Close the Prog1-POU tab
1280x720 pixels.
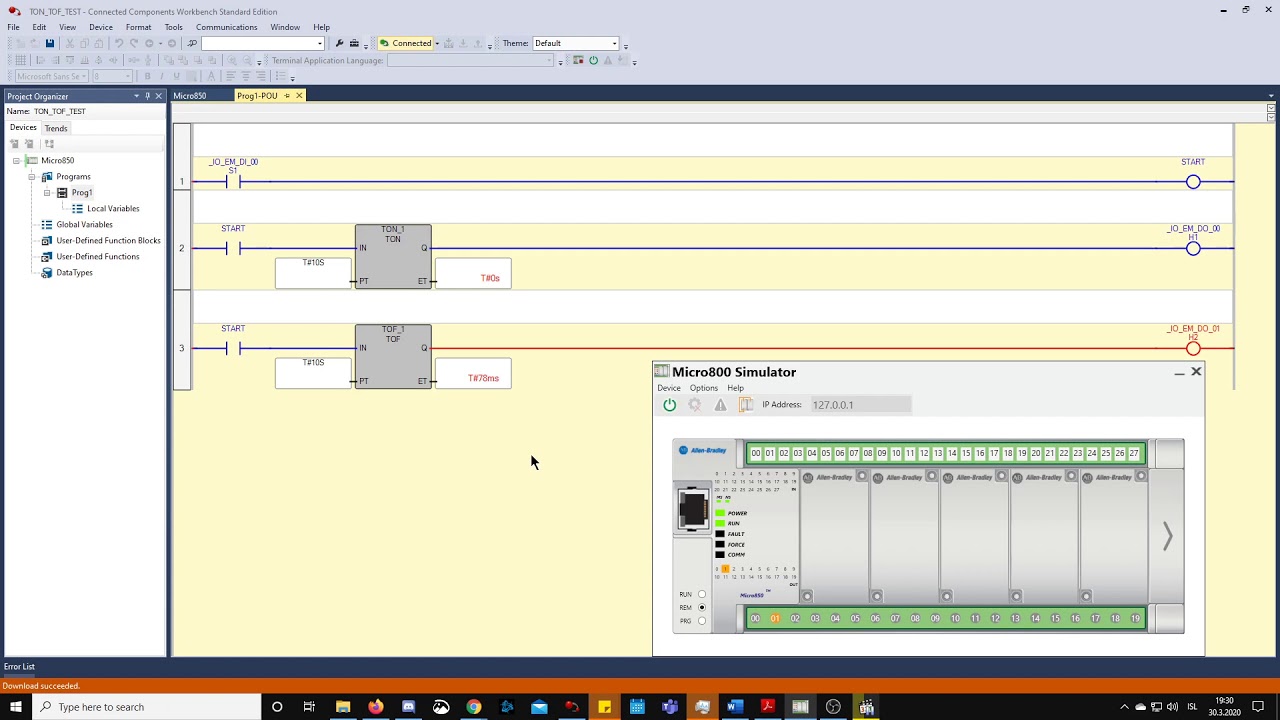(x=298, y=96)
